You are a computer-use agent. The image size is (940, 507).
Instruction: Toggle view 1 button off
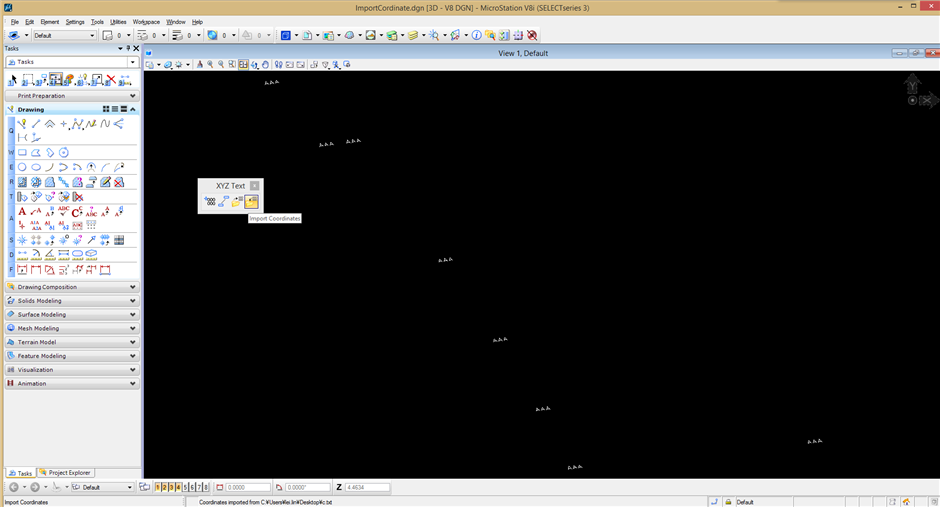pos(158,487)
